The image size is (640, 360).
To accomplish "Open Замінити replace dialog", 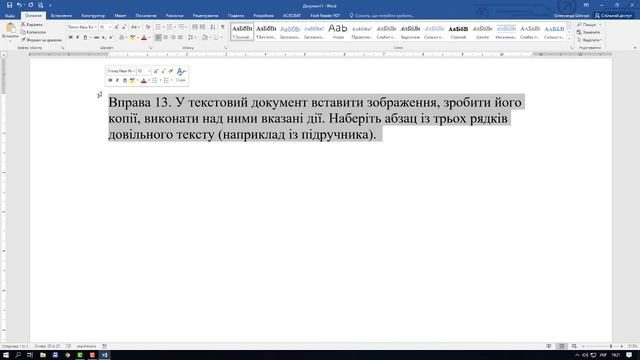I will click(588, 32).
